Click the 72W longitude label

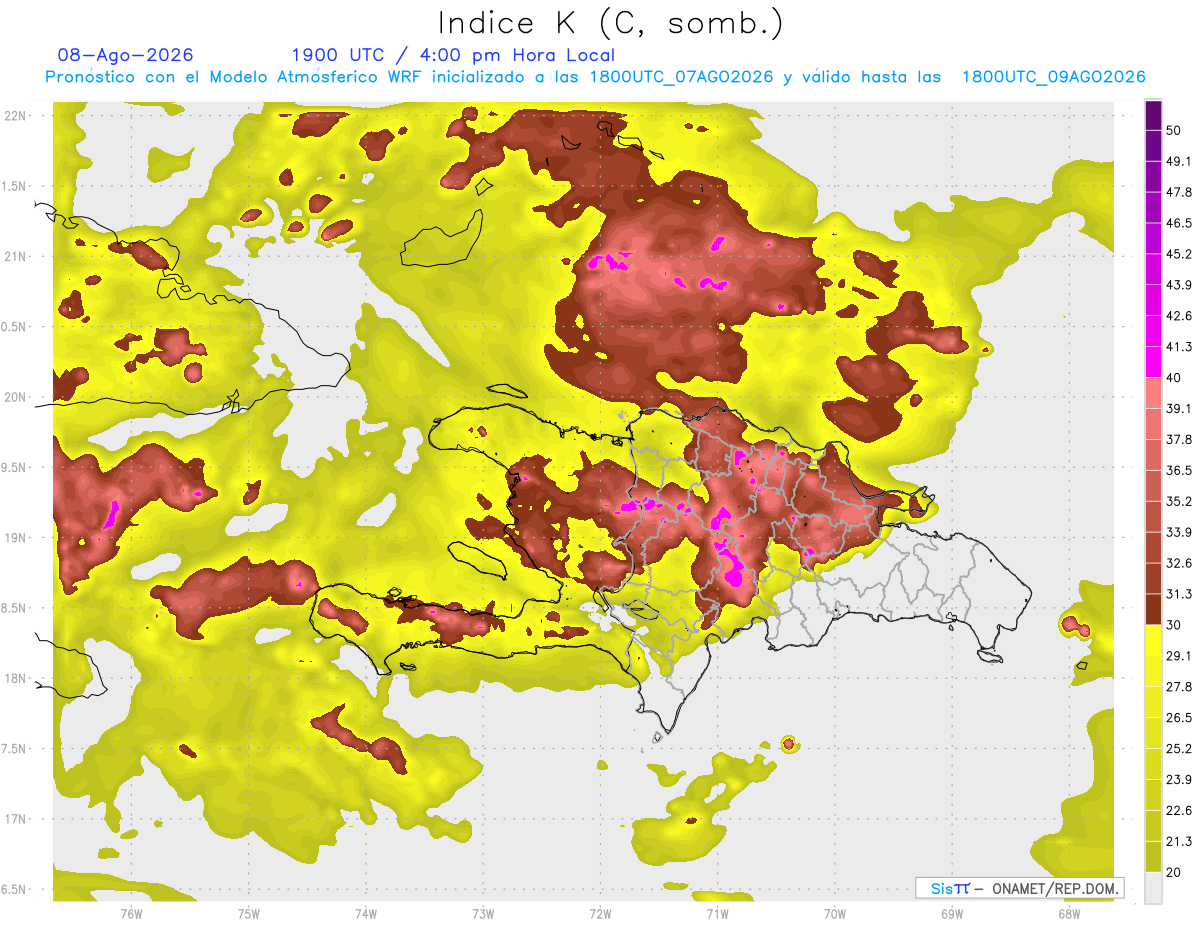coord(600,914)
